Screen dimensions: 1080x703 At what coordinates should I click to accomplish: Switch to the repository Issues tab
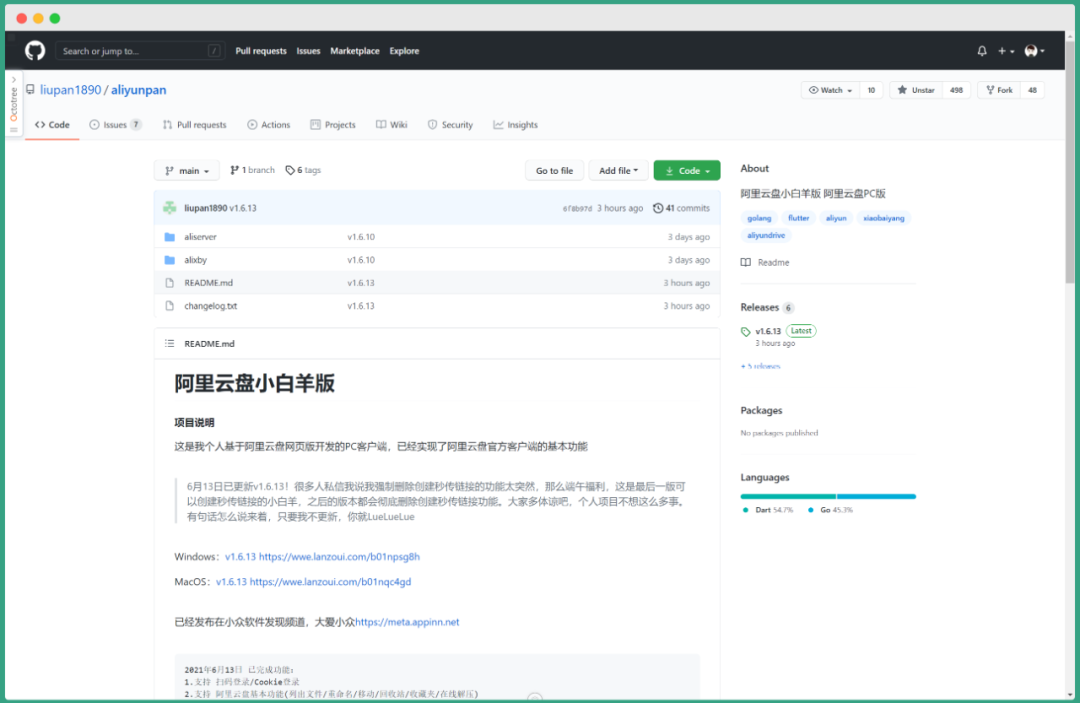(x=115, y=125)
